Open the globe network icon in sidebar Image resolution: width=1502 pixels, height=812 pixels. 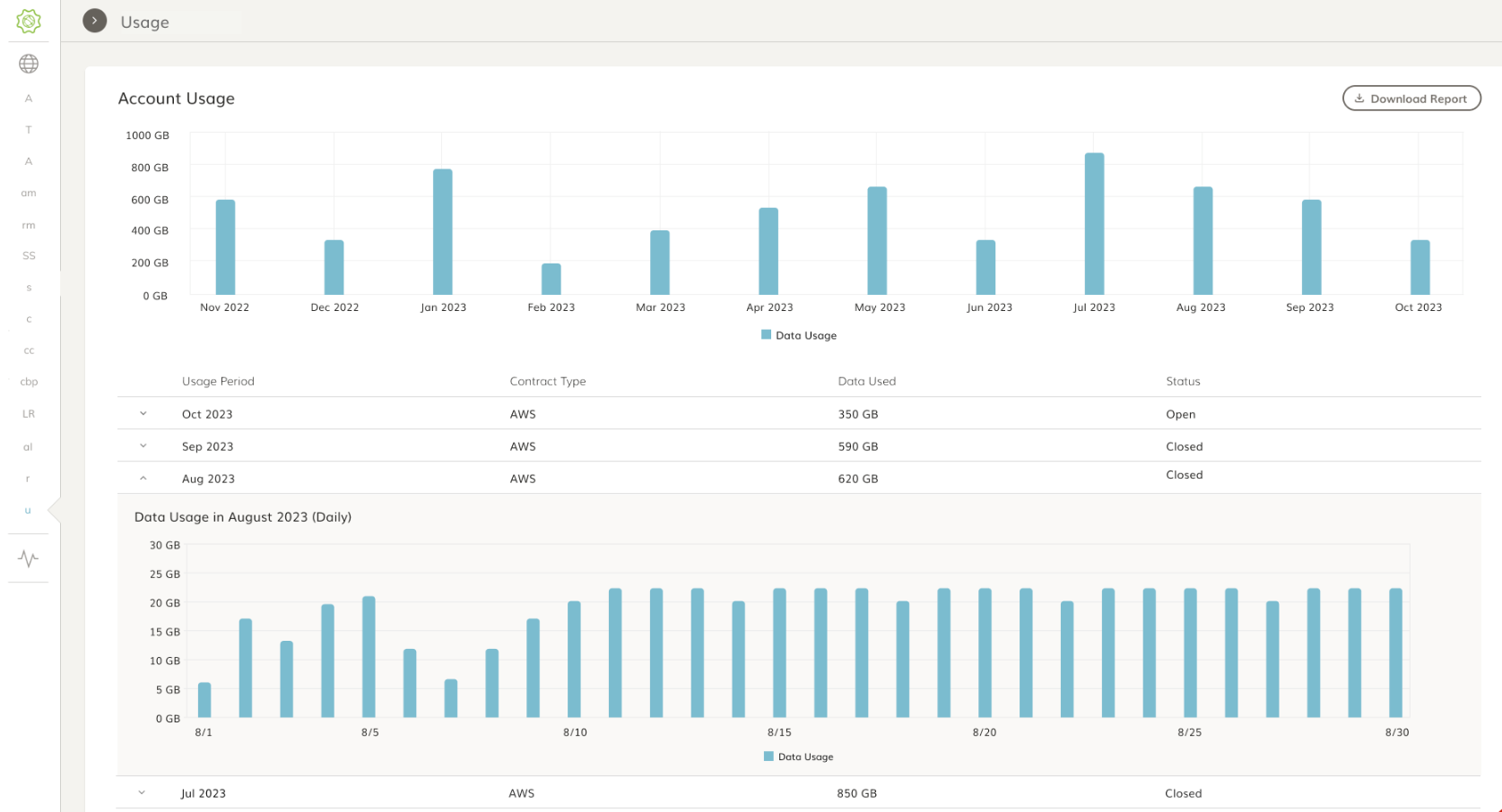[x=28, y=63]
